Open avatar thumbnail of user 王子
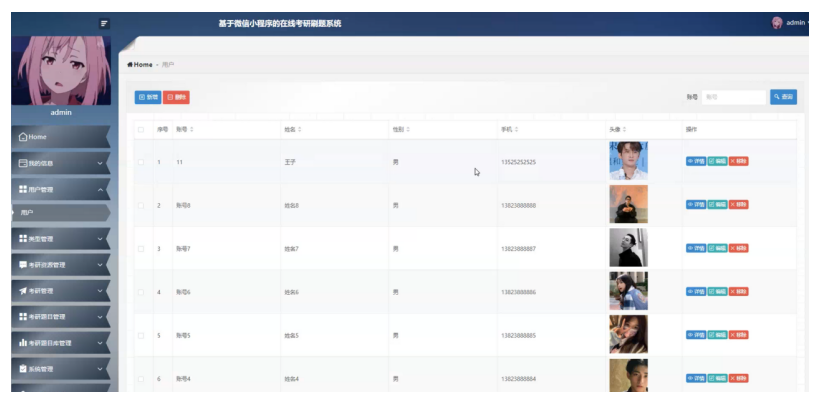813x394 pixels. pyautogui.click(x=628, y=161)
